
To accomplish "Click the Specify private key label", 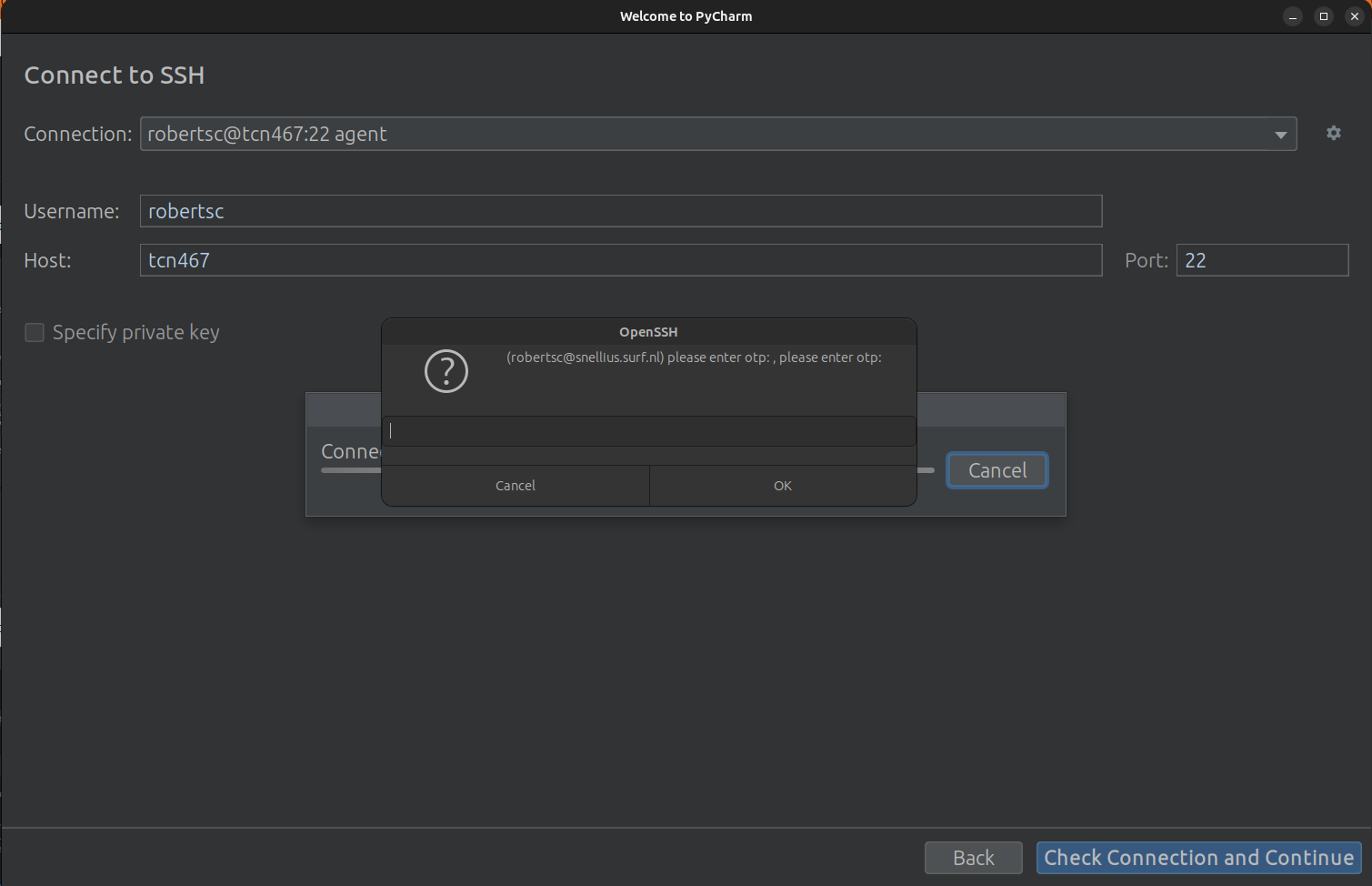I will click(136, 332).
